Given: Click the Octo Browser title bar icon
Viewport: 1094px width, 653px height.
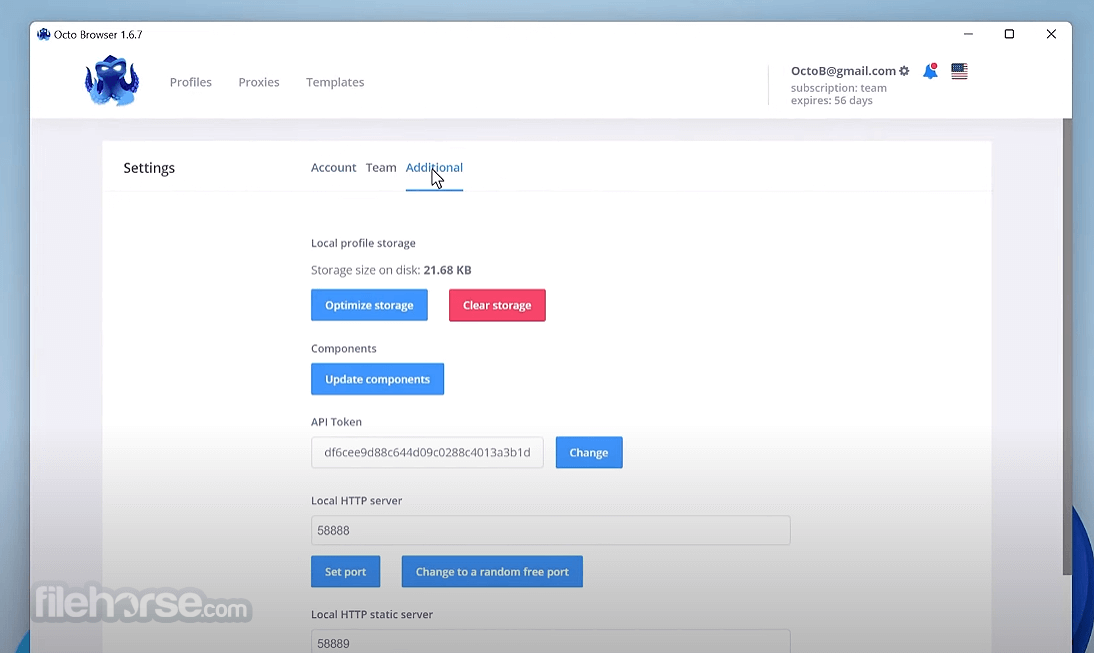Looking at the screenshot, I should coord(43,34).
